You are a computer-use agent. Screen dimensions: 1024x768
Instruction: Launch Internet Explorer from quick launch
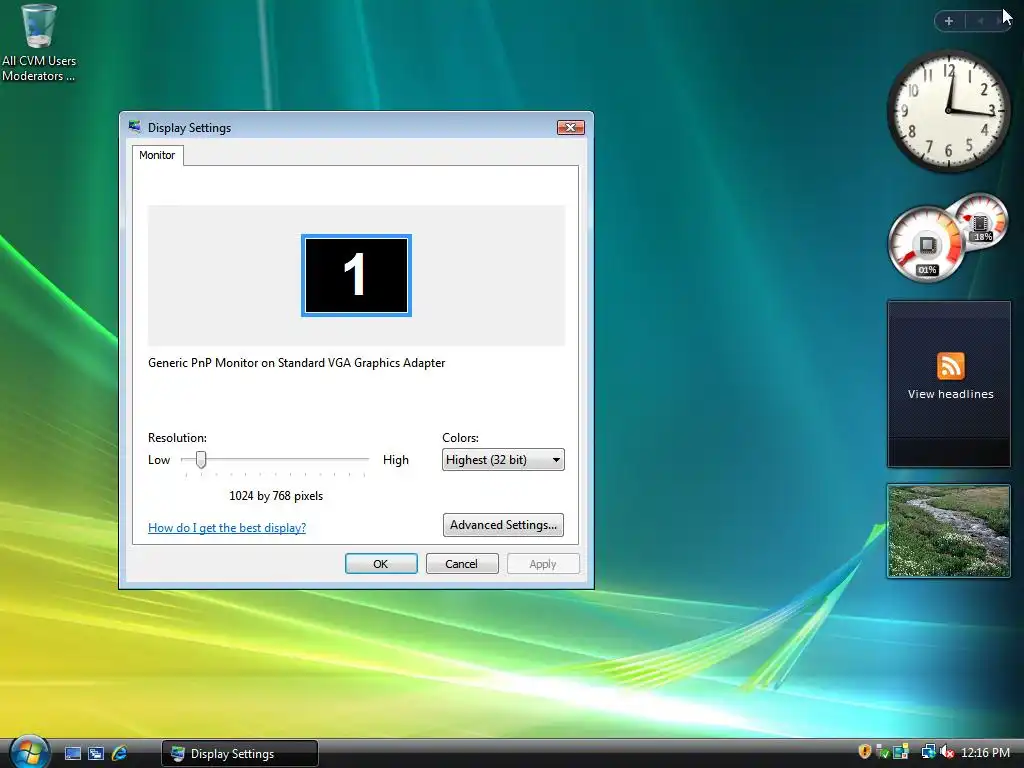(120, 754)
